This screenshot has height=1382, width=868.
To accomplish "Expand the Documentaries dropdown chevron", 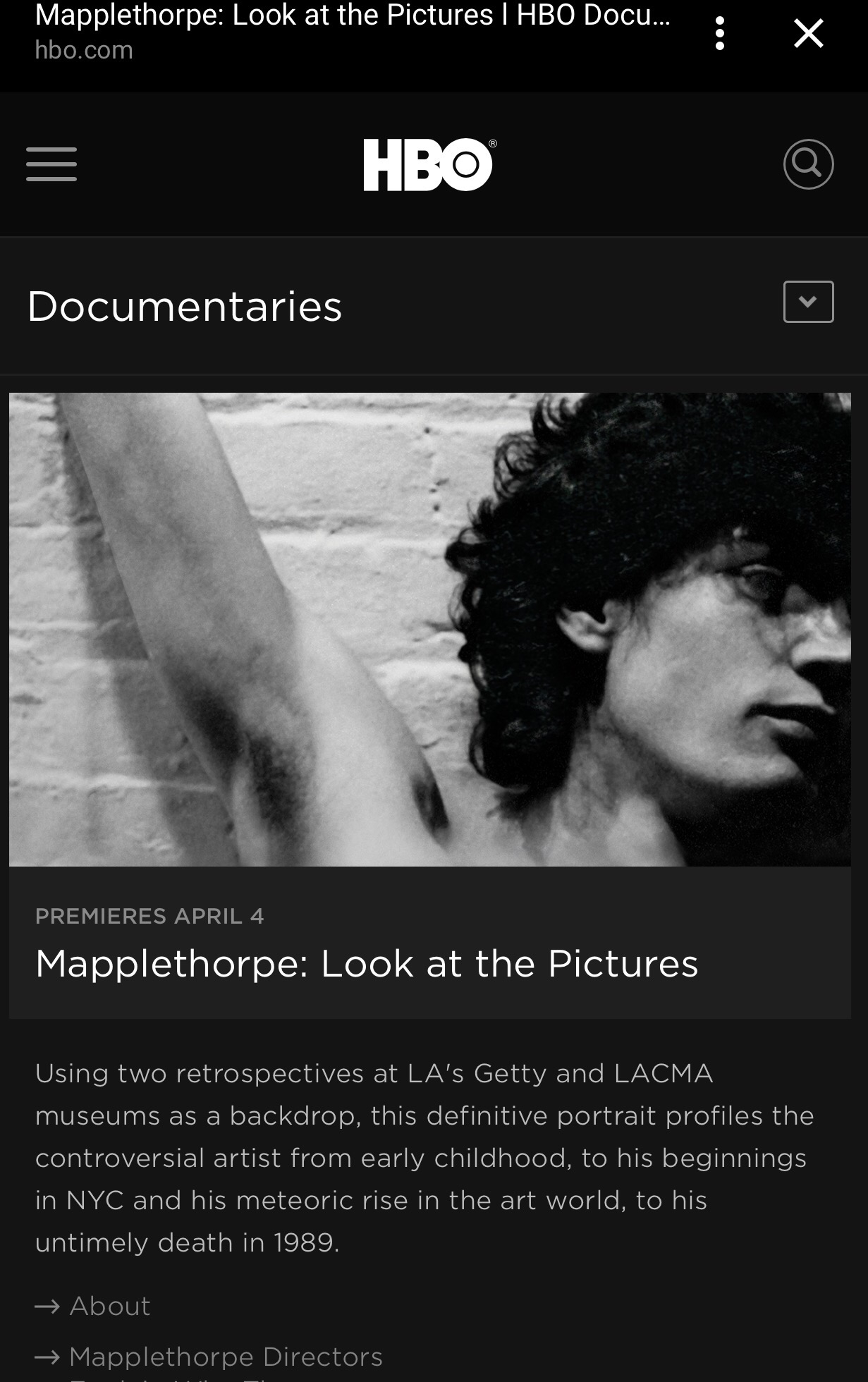I will coord(808,302).
